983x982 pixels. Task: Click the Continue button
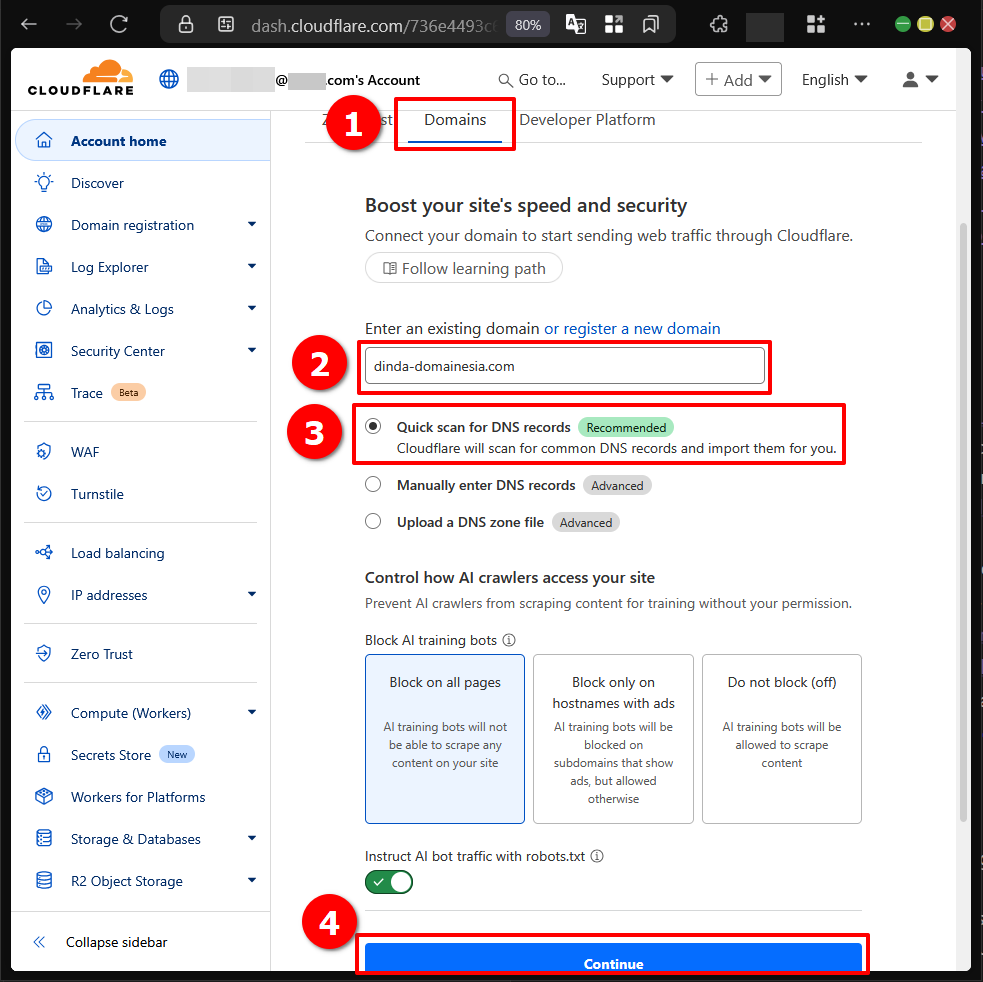613,957
